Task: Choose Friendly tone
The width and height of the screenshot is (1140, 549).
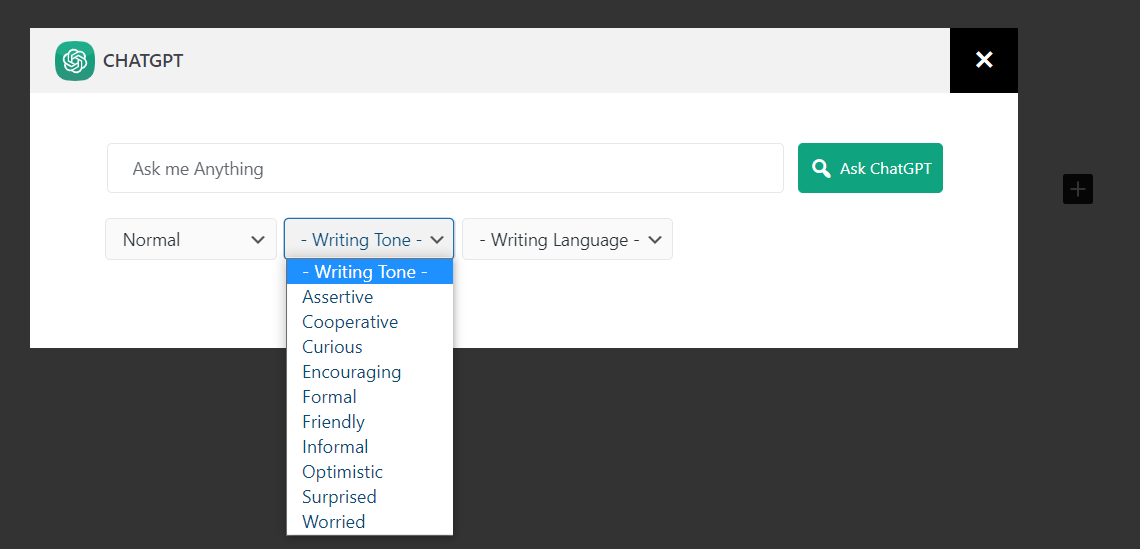Action: click(369, 422)
